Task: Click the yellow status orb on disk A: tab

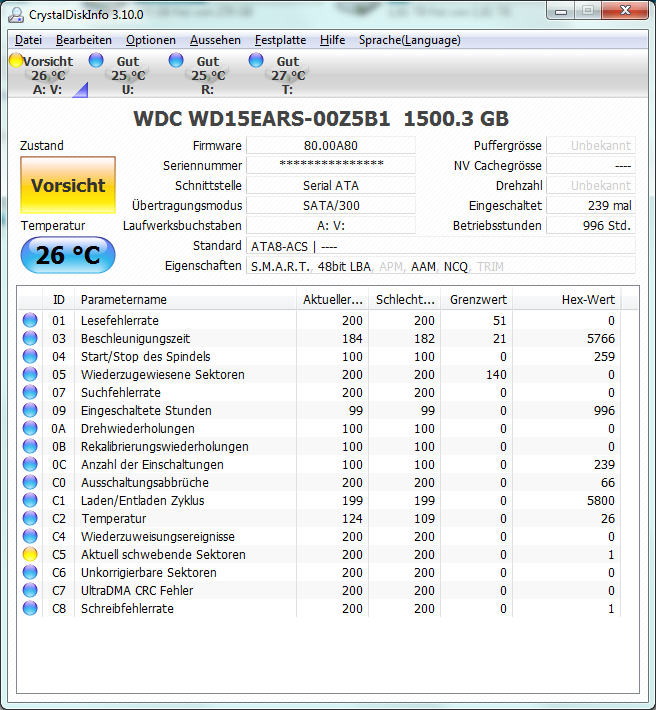Action: click(x=16, y=60)
